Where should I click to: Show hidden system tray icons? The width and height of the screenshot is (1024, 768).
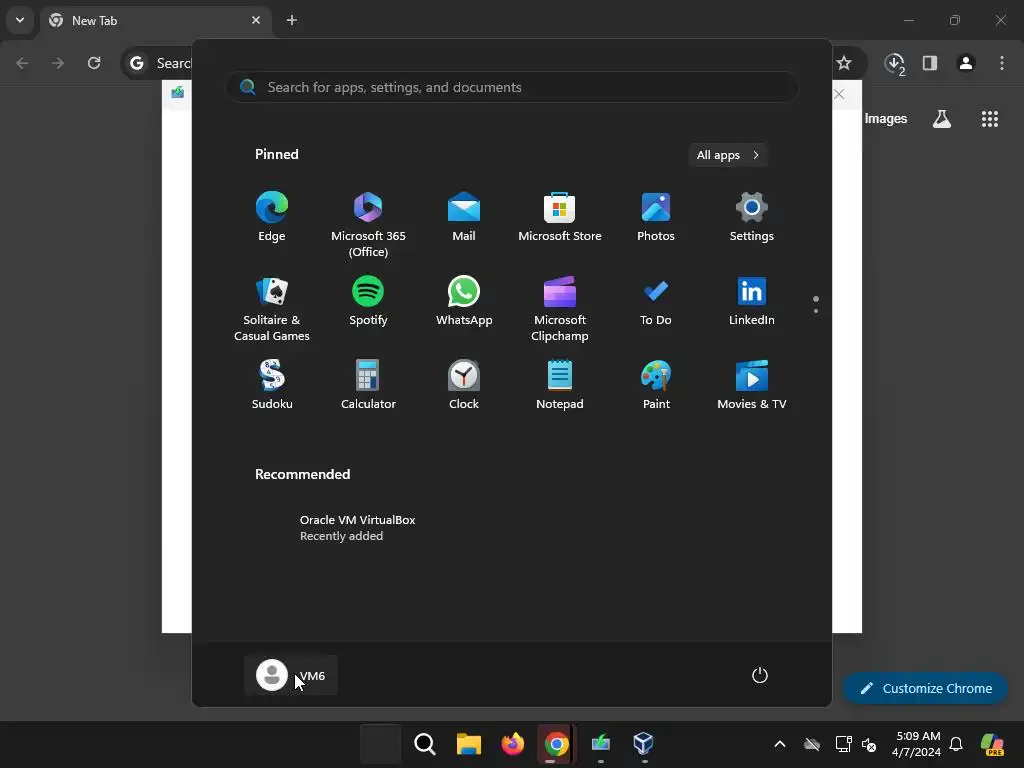click(780, 744)
